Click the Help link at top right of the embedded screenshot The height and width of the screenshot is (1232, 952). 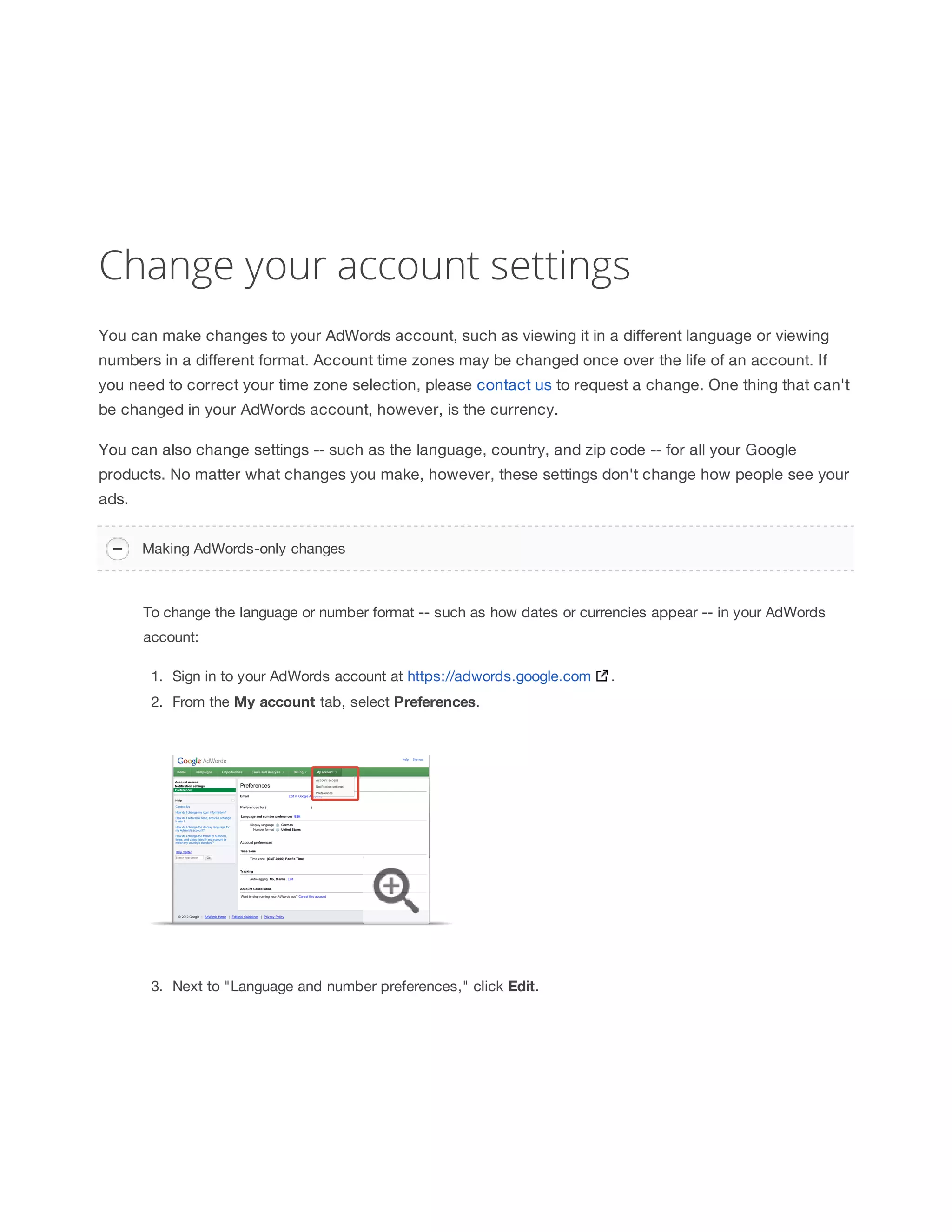[x=405, y=760]
